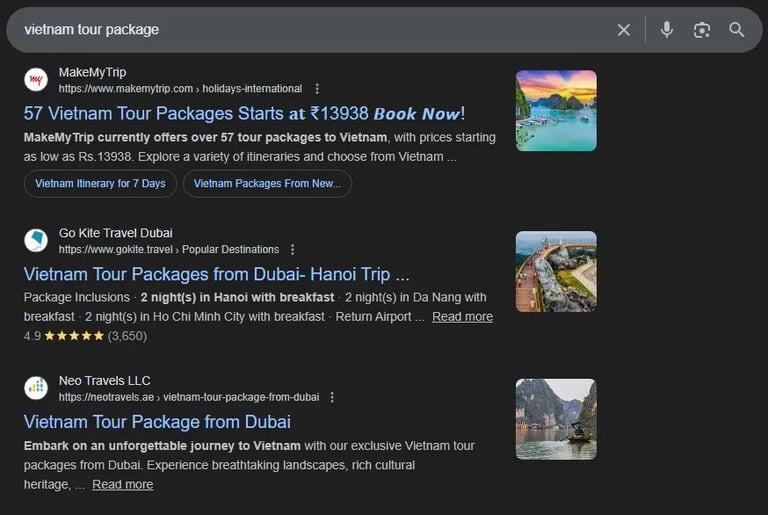Click Read more under the Neo Travels result
768x515 pixels.
[x=122, y=485]
